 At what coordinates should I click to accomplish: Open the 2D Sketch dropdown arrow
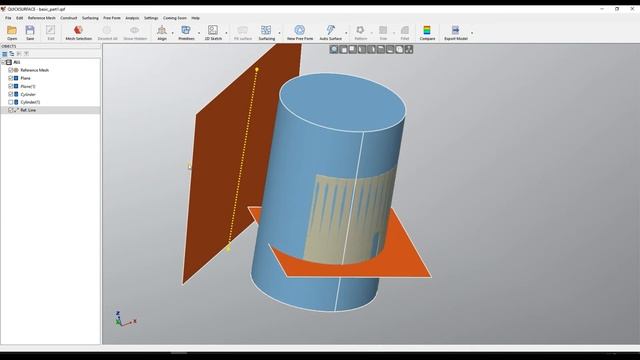(x=227, y=33)
